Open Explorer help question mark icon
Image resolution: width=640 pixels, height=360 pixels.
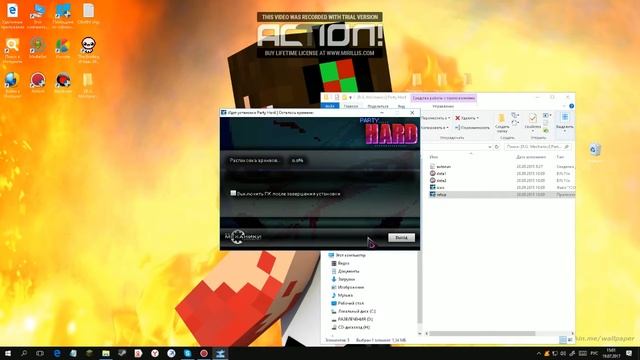(571, 106)
